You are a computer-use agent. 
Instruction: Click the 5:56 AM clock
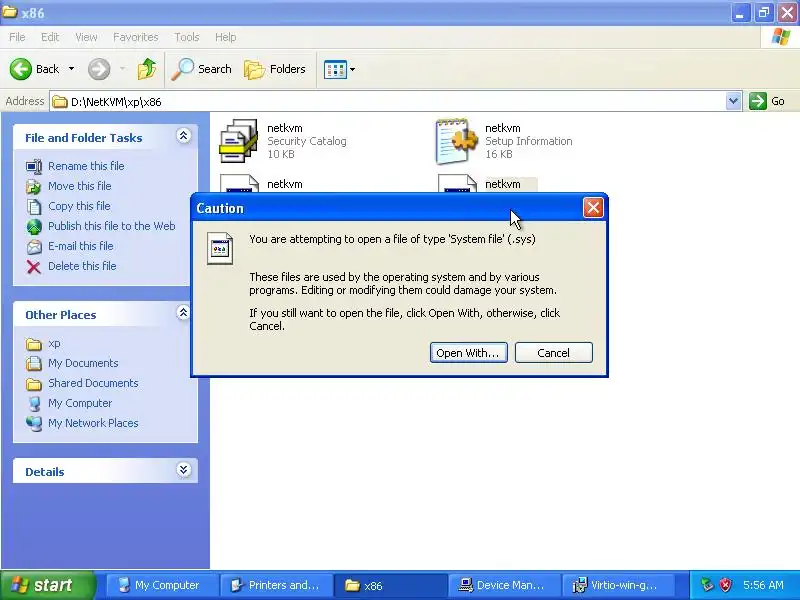763,585
